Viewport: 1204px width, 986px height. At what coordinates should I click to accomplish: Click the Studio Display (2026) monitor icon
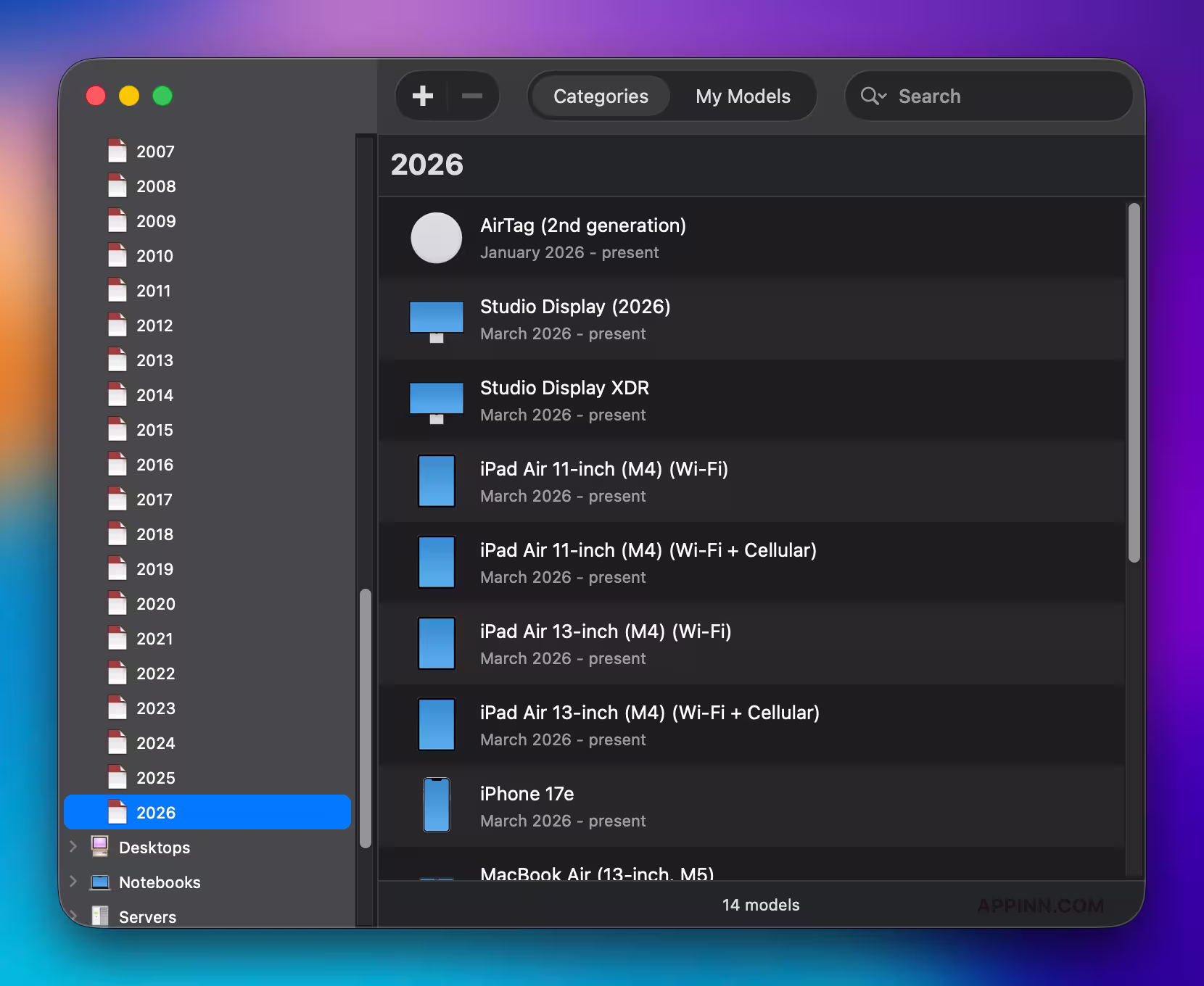pyautogui.click(x=436, y=320)
